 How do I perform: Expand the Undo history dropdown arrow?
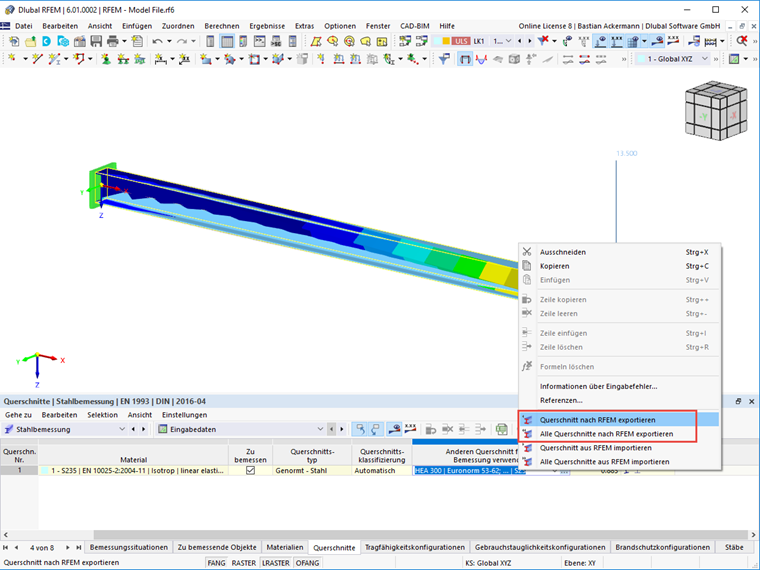tap(169, 42)
